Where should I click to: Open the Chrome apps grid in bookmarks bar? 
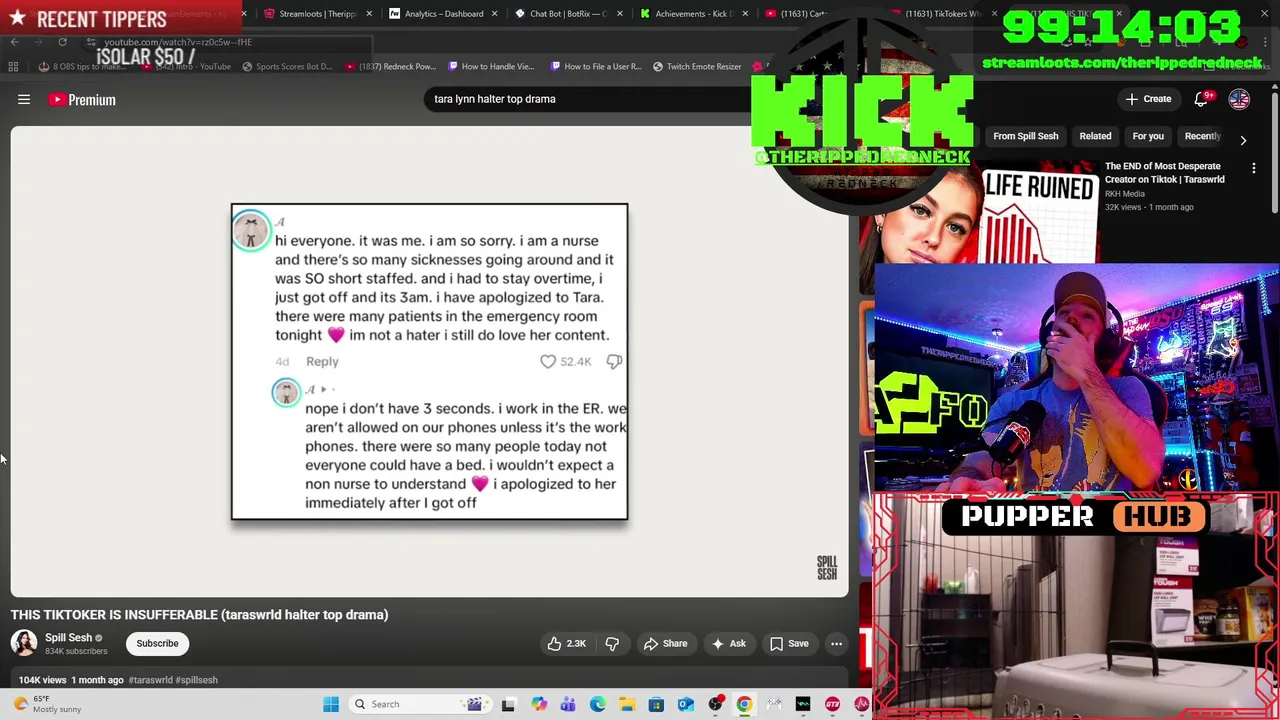tap(13, 66)
